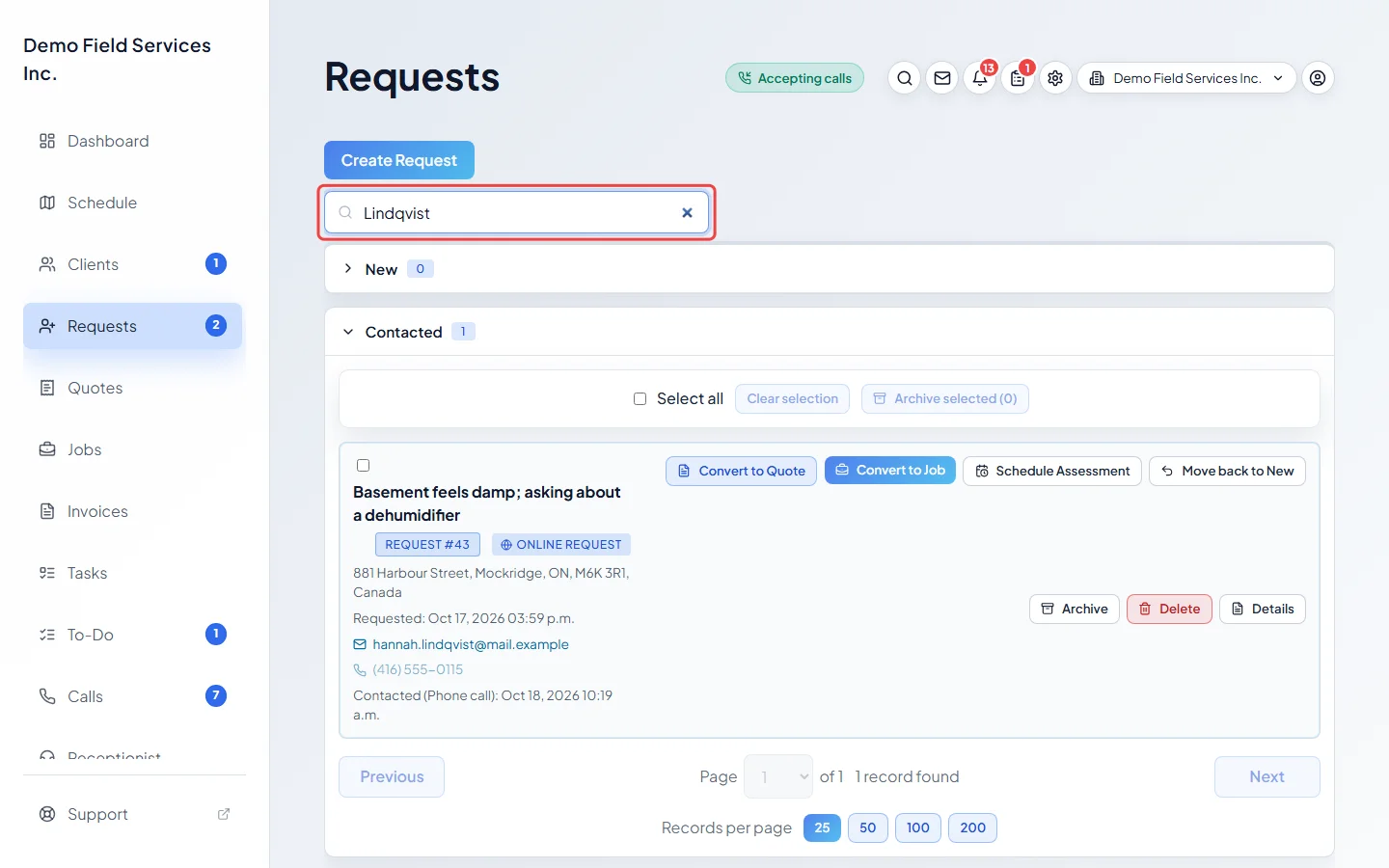Click the envelope icon beside hannah.lindqvist email
The height and width of the screenshot is (868, 1389).
coord(360,644)
